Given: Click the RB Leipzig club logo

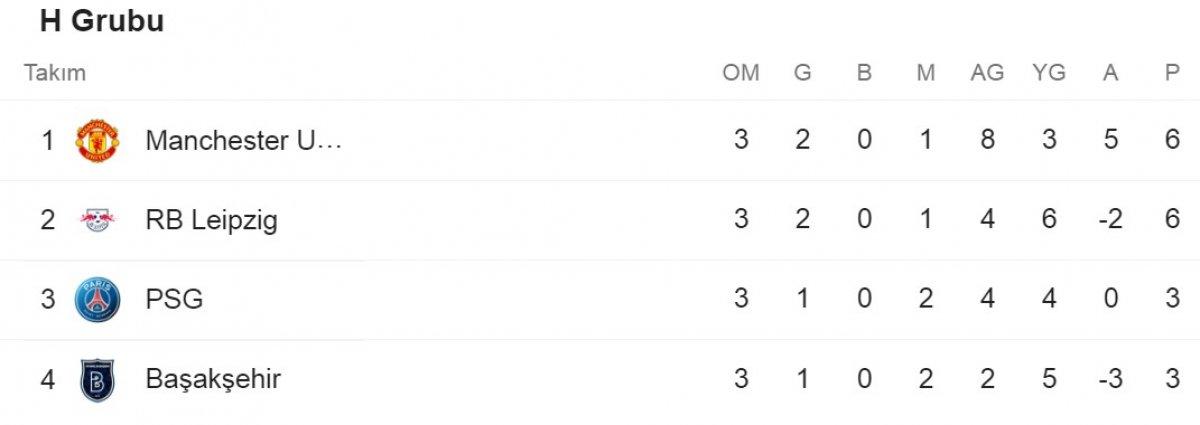Looking at the screenshot, I should click(x=97, y=220).
